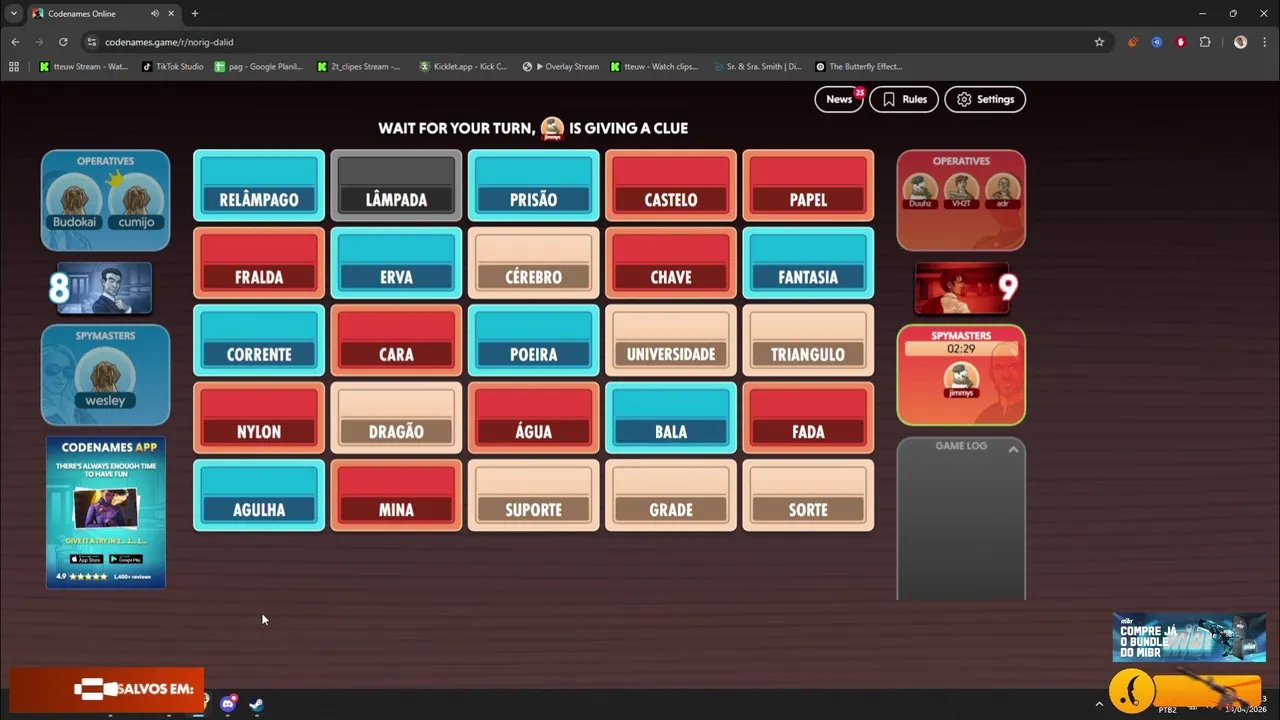Open the Chrome three-dot menu
The width and height of the screenshot is (1280, 720).
1265,42
